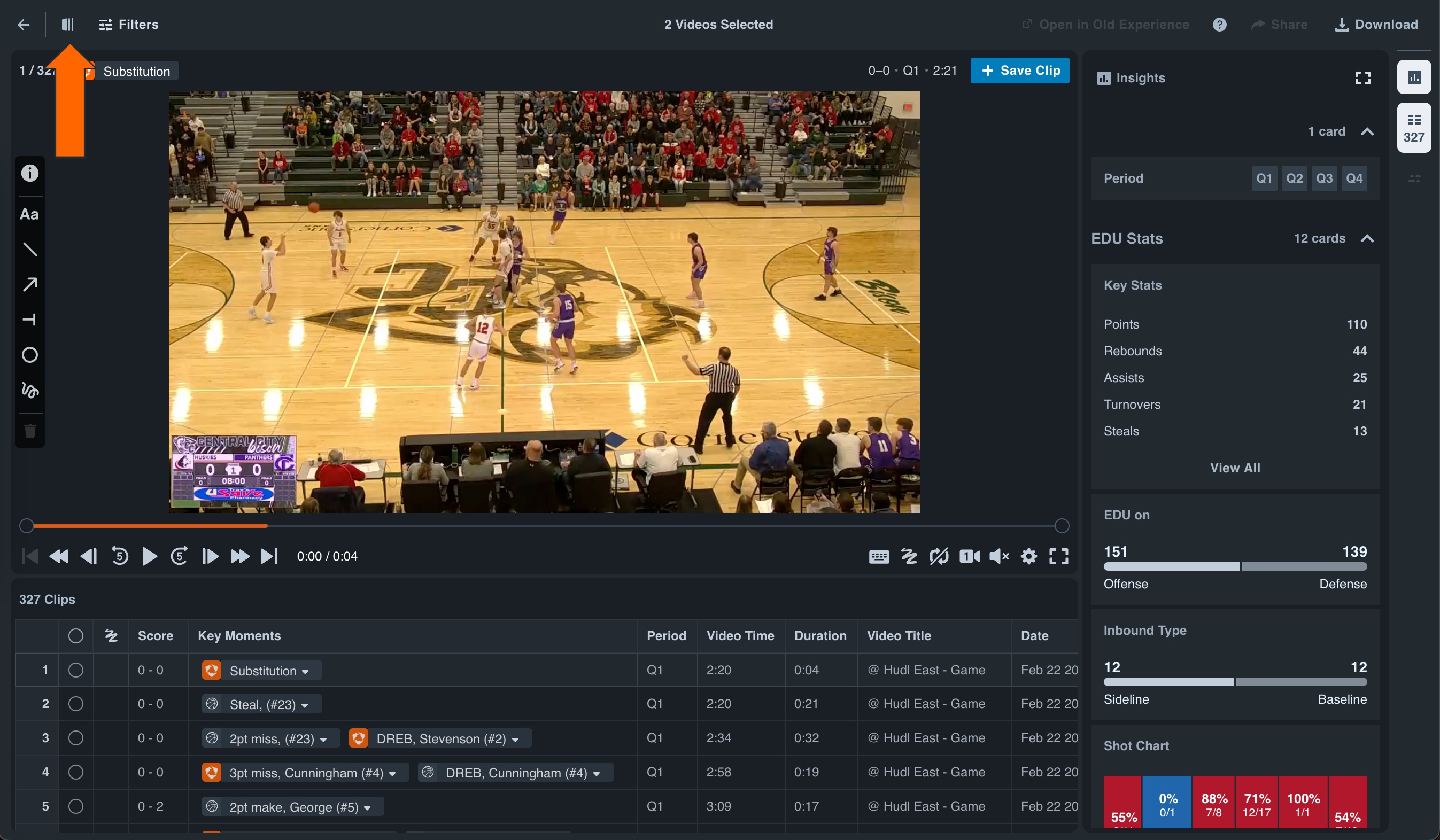The image size is (1440, 840).
Task: Click the Save Clip button
Action: (x=1020, y=69)
